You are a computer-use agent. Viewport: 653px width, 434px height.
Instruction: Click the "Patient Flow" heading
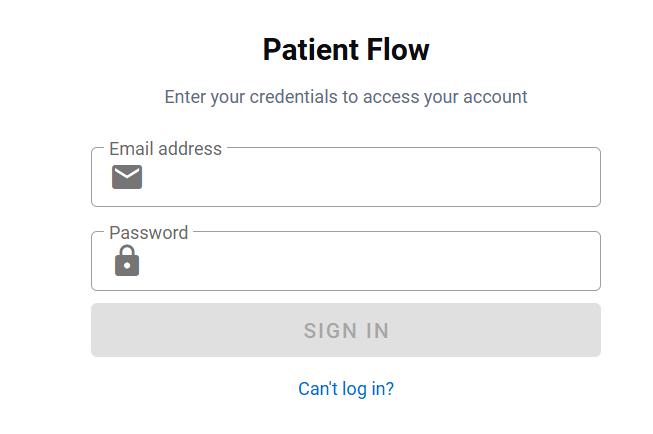pyautogui.click(x=346, y=50)
